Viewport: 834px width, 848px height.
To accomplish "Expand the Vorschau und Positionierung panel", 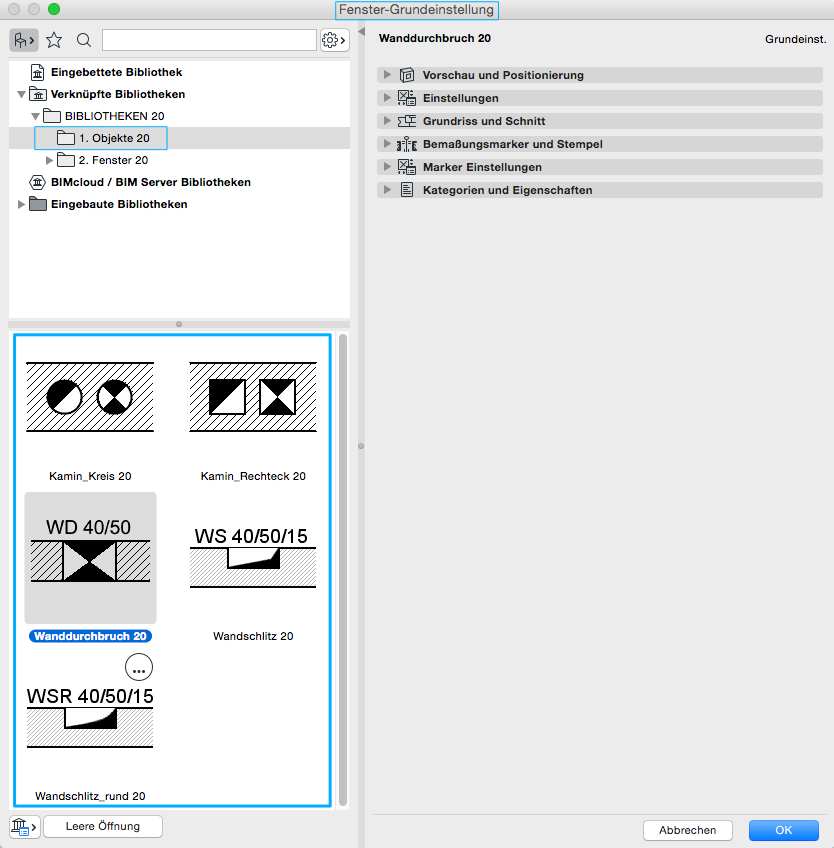I will (x=387, y=75).
